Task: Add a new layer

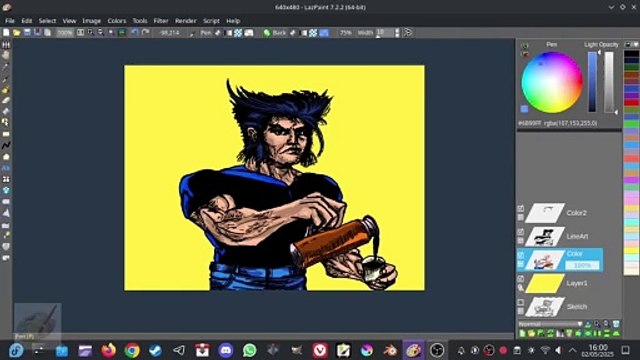Action: [x=522, y=333]
